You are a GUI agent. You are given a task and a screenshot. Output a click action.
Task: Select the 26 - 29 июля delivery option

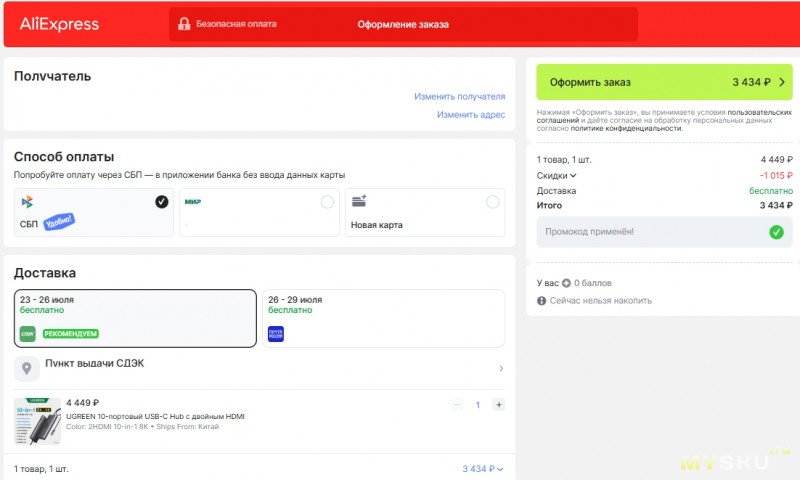[x=383, y=319]
